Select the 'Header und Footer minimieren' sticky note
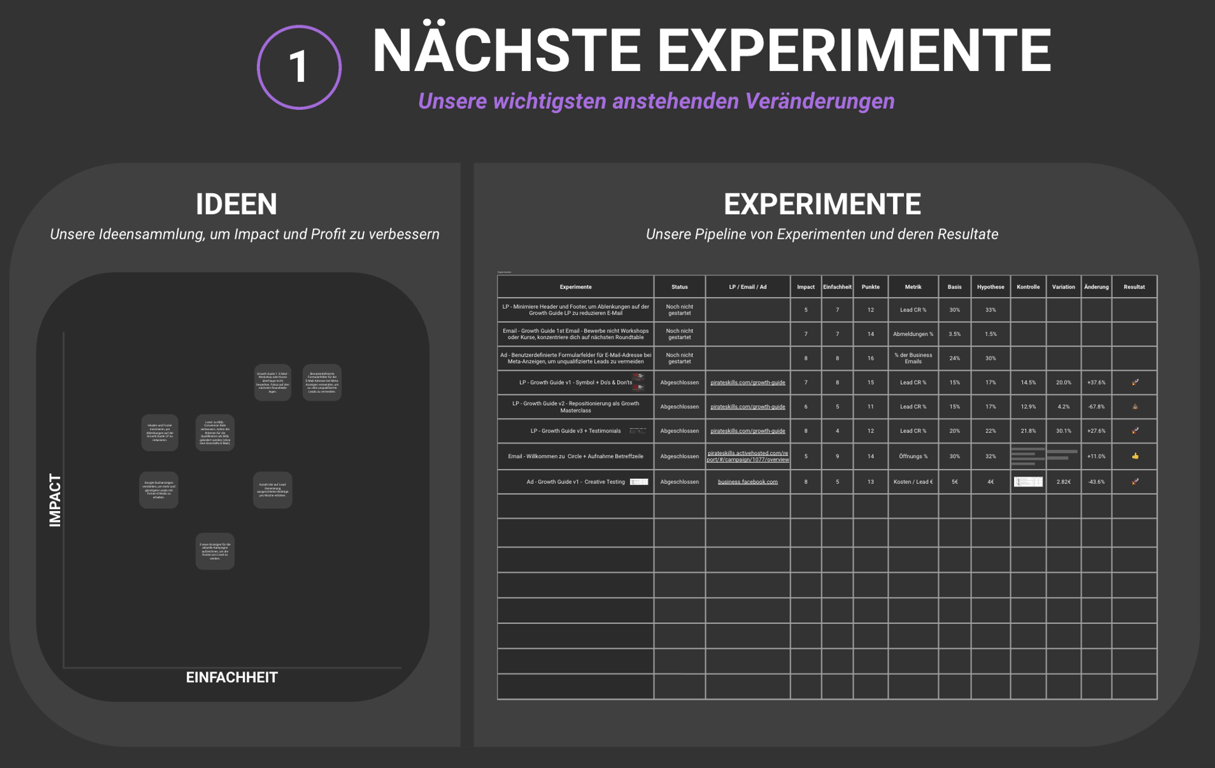 click(160, 432)
